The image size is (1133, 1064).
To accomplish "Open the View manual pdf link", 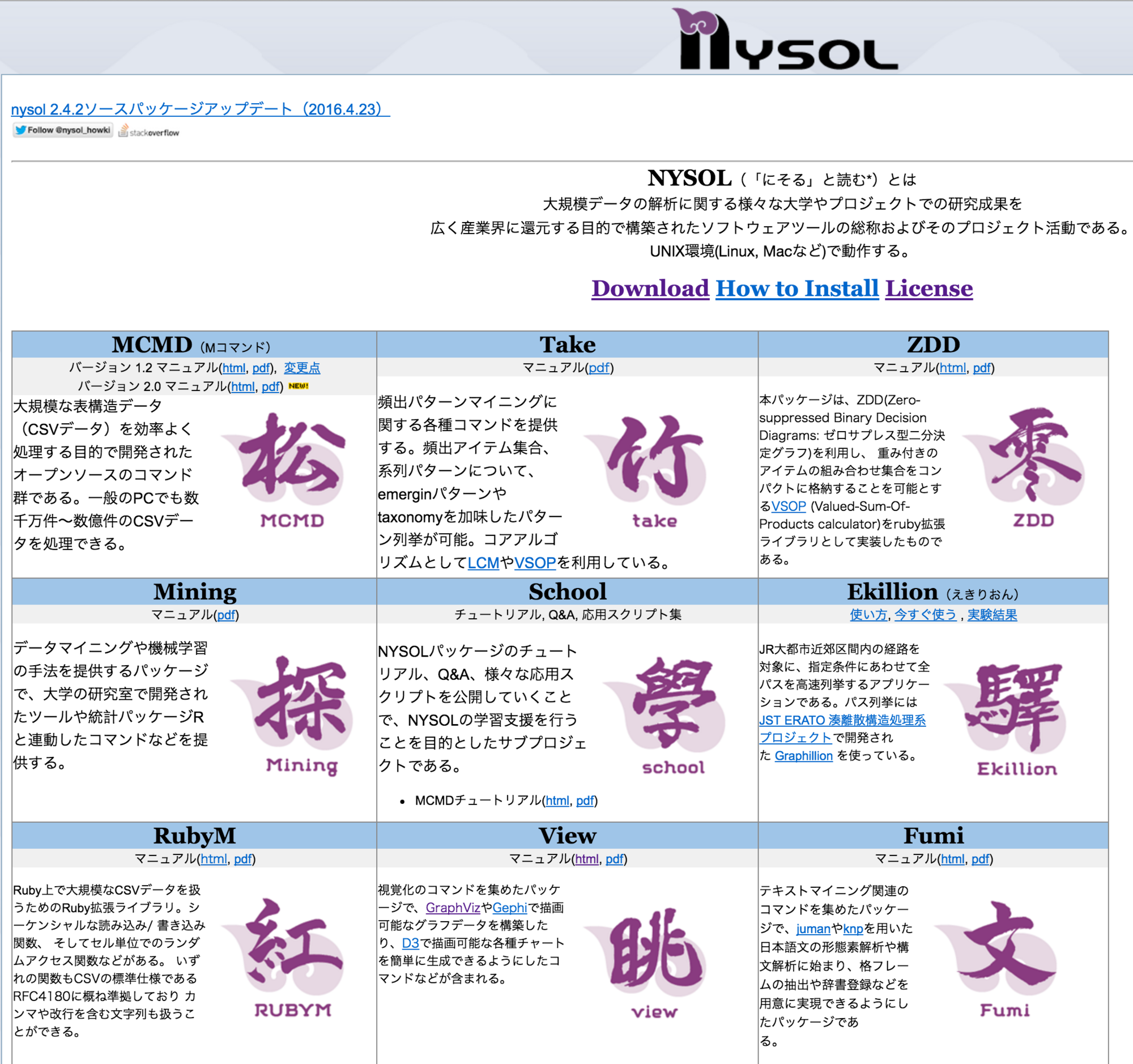I will coord(615,858).
